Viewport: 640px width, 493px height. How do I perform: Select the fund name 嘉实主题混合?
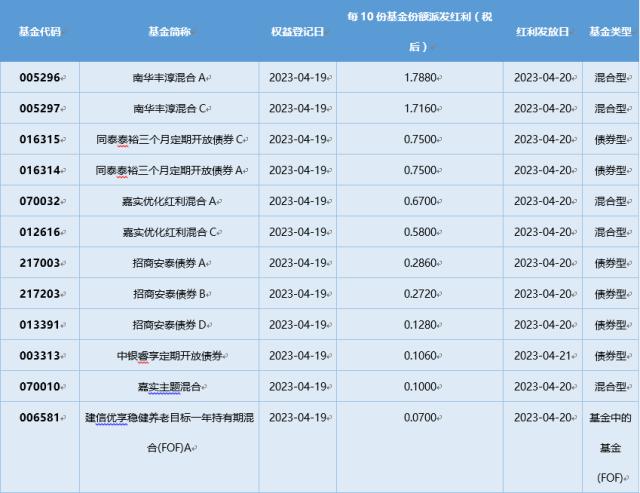[169, 386]
